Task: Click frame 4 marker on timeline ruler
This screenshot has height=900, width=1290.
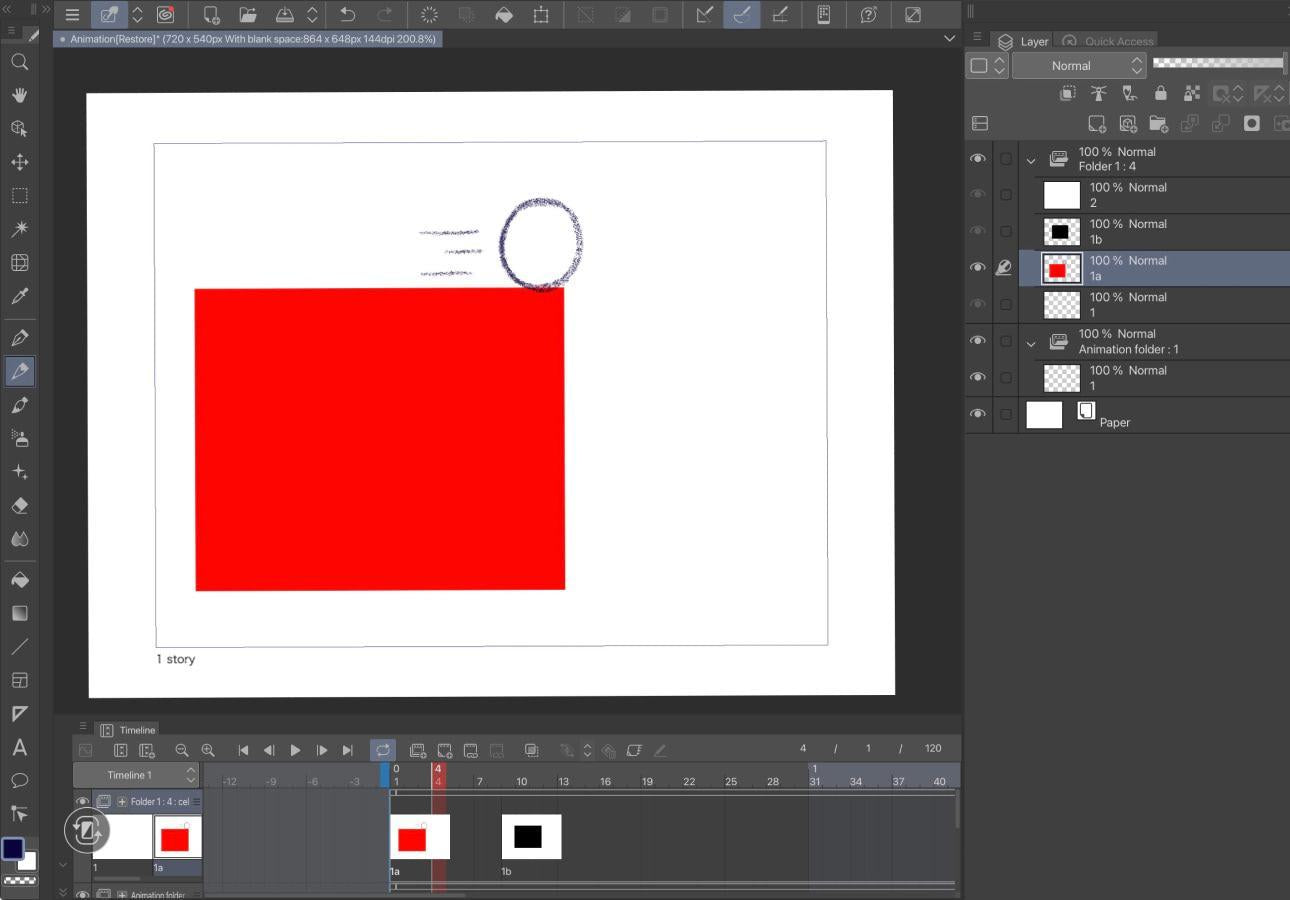Action: pos(438,775)
